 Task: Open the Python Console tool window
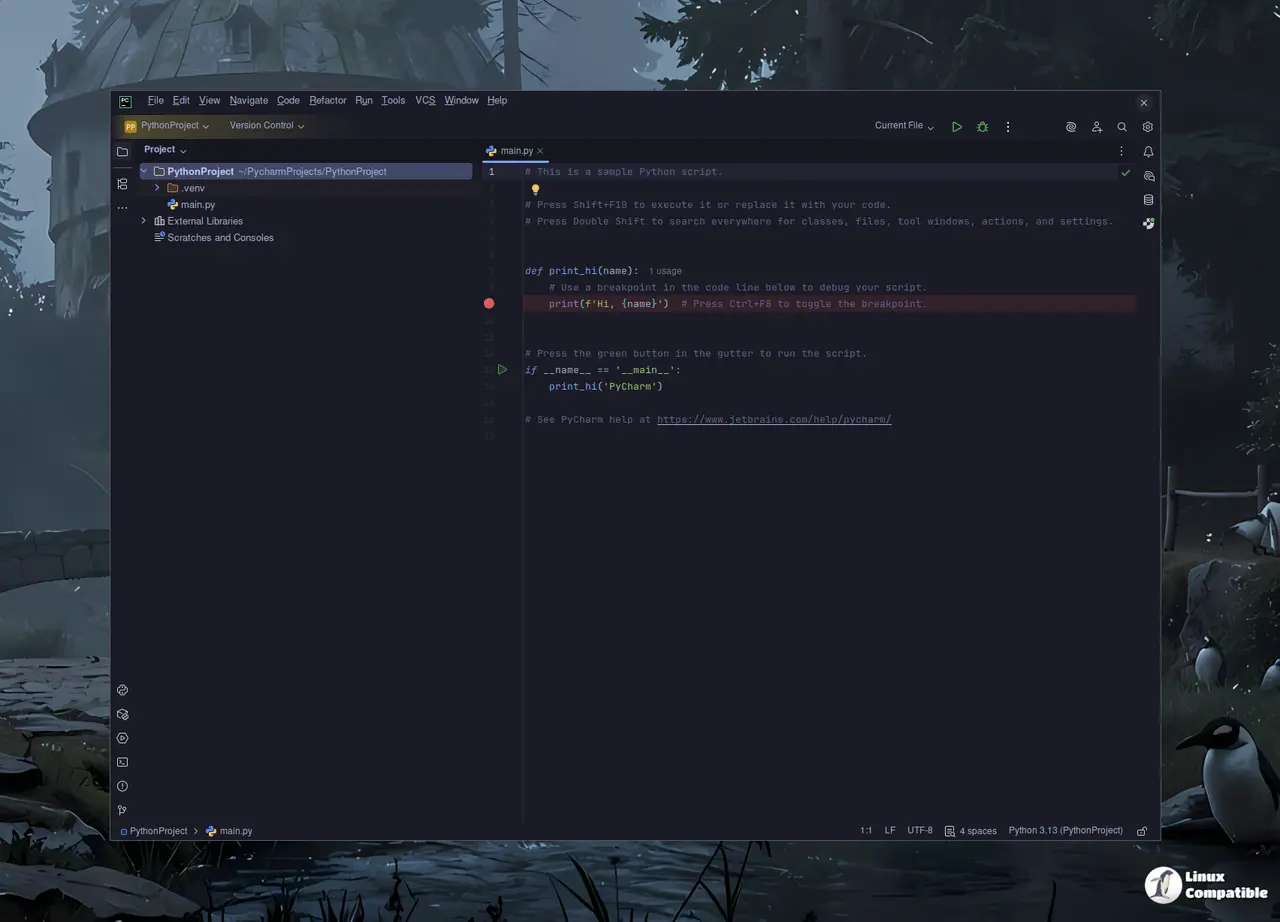coord(122,690)
